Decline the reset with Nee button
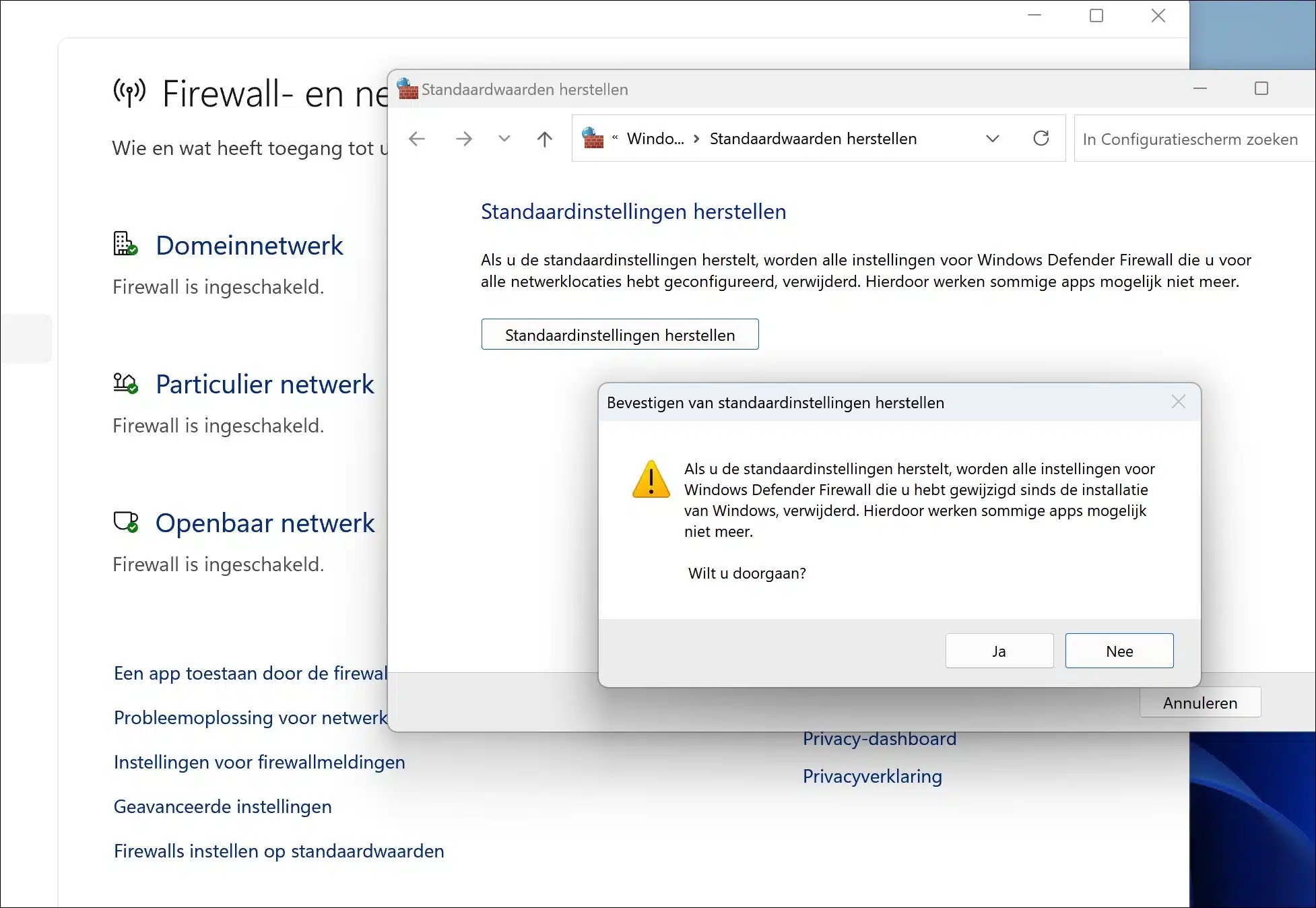This screenshot has height=908, width=1316. [1119, 651]
